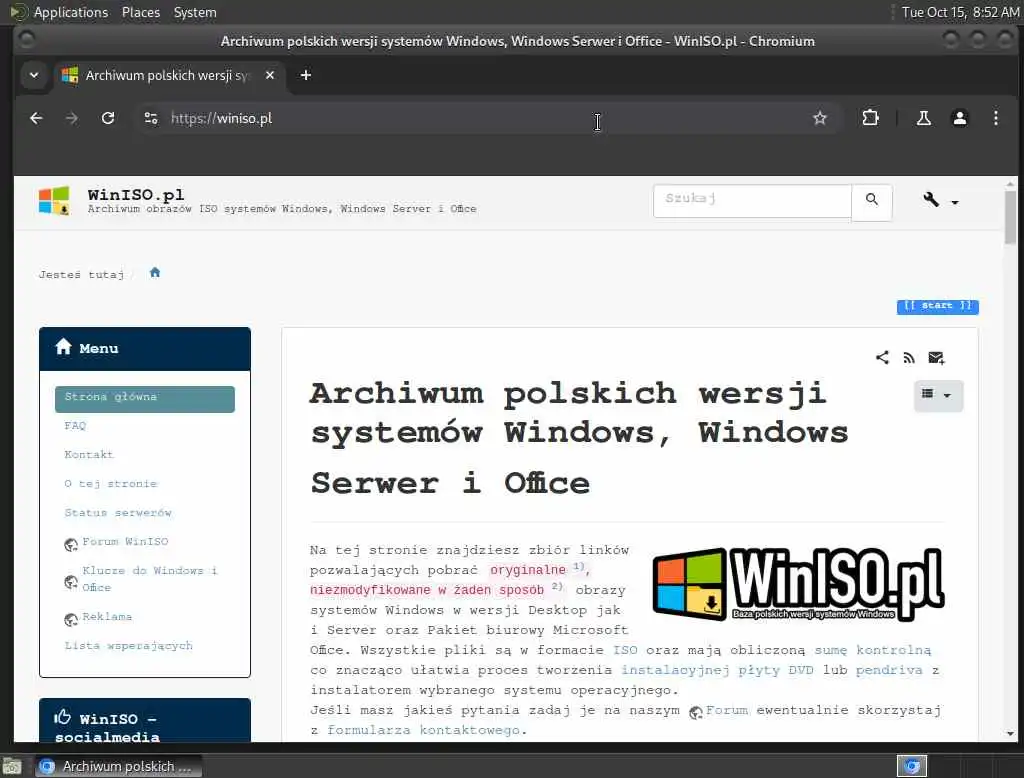
Task: Click footnote marker 2 after sposób
Action: pos(556,586)
